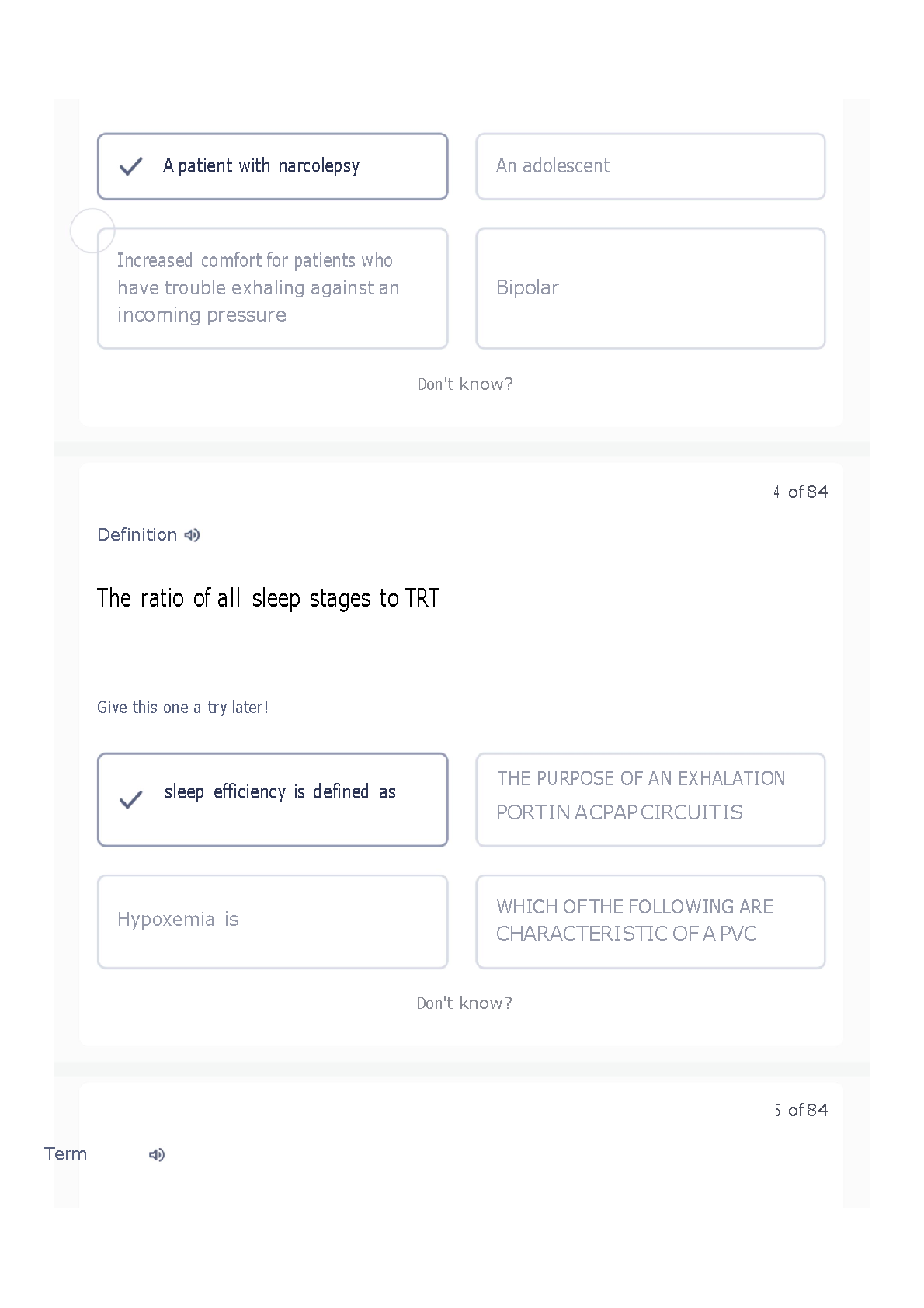
Task: Select 'sleep efficiency is defined as' answer
Action: point(273,799)
